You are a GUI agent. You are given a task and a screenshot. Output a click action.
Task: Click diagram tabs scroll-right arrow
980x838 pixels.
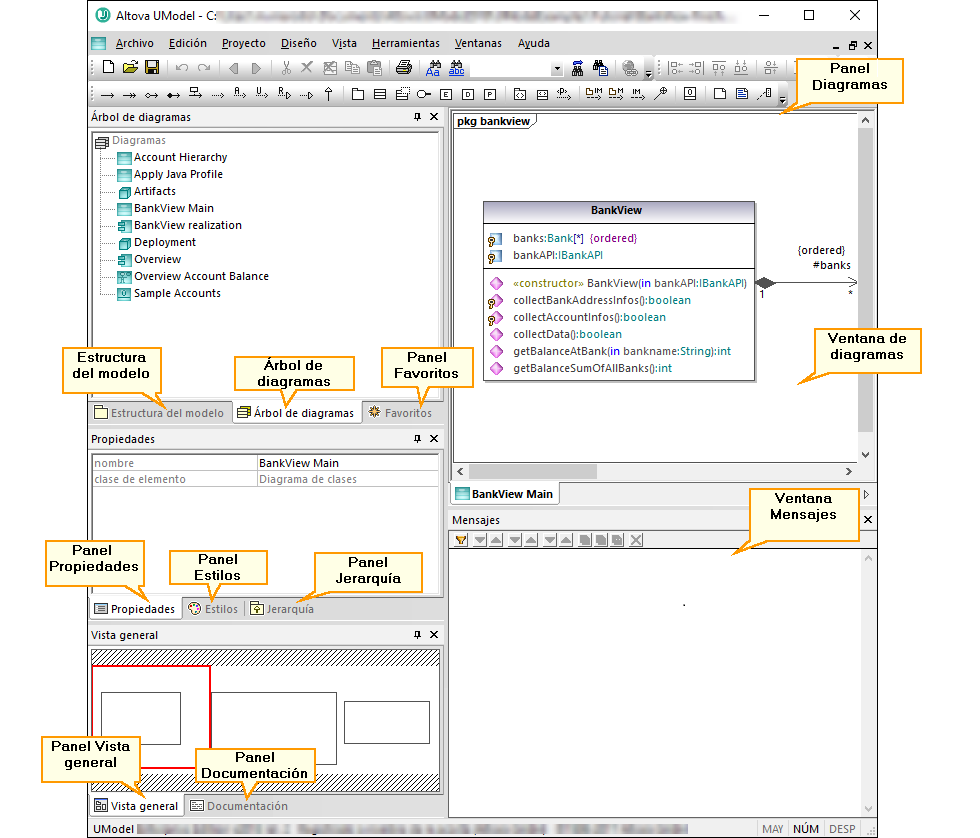(x=866, y=494)
